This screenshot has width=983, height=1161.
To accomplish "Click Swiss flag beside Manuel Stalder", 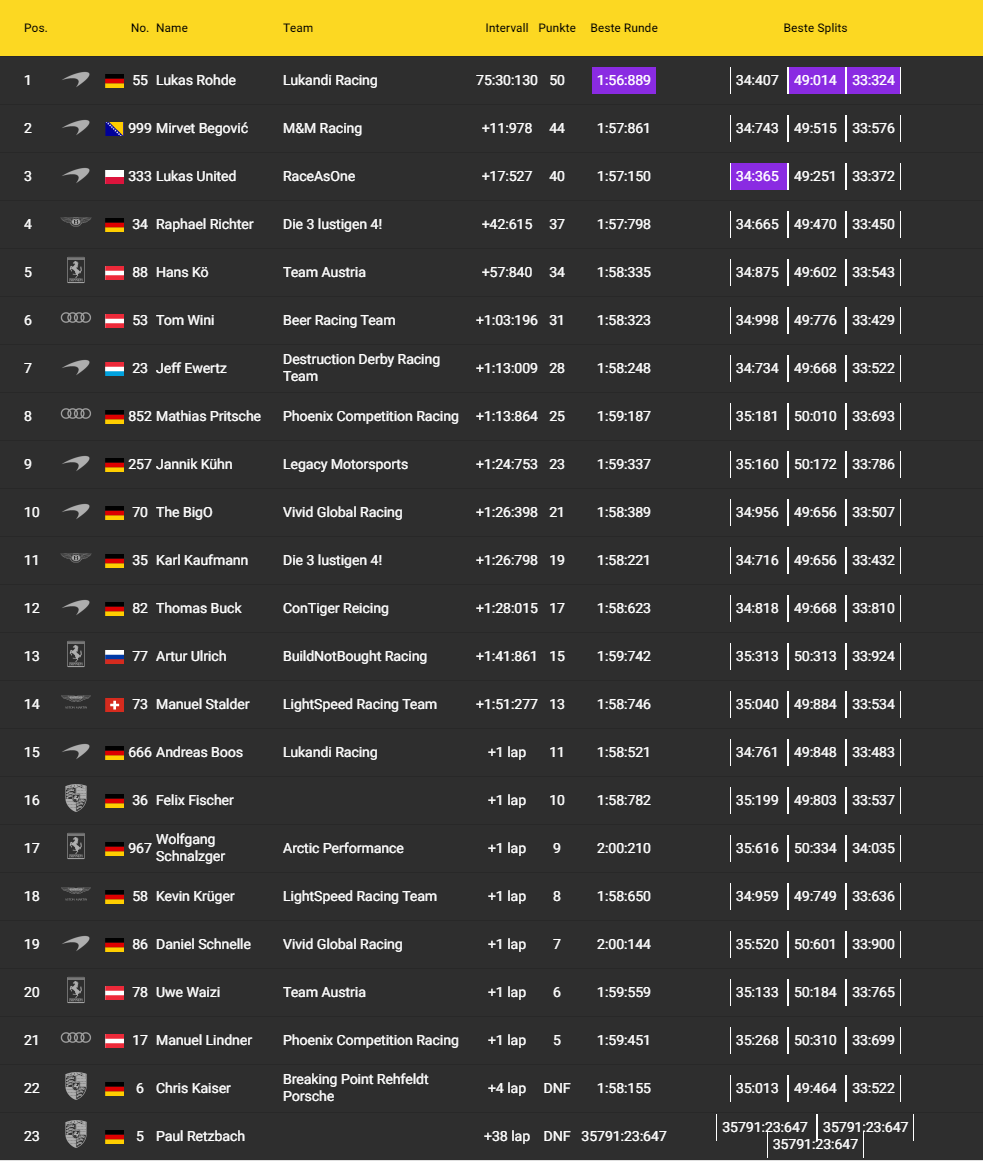I will tap(114, 705).
